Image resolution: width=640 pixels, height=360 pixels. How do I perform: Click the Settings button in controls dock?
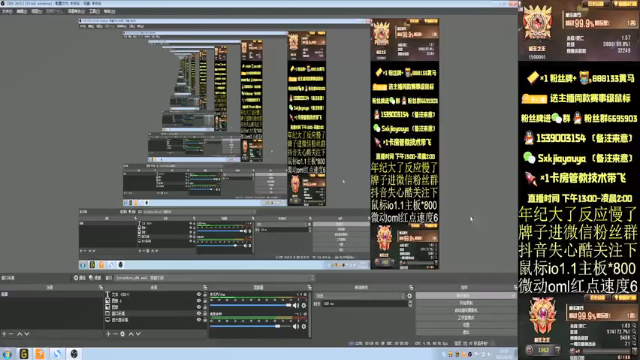466,325
